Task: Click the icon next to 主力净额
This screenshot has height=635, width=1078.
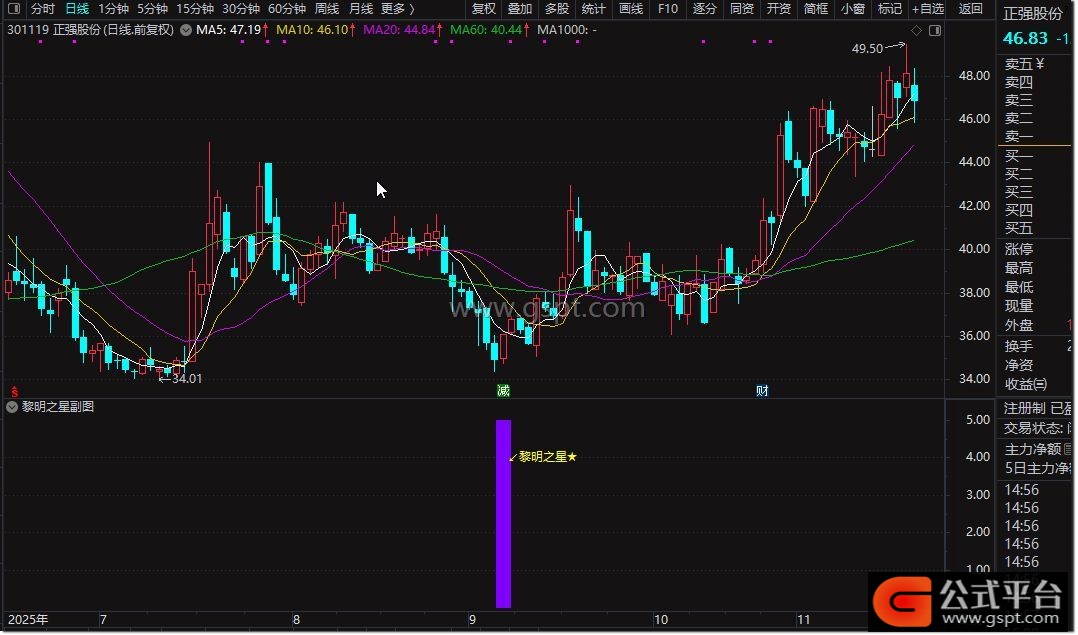Action: 1068,449
